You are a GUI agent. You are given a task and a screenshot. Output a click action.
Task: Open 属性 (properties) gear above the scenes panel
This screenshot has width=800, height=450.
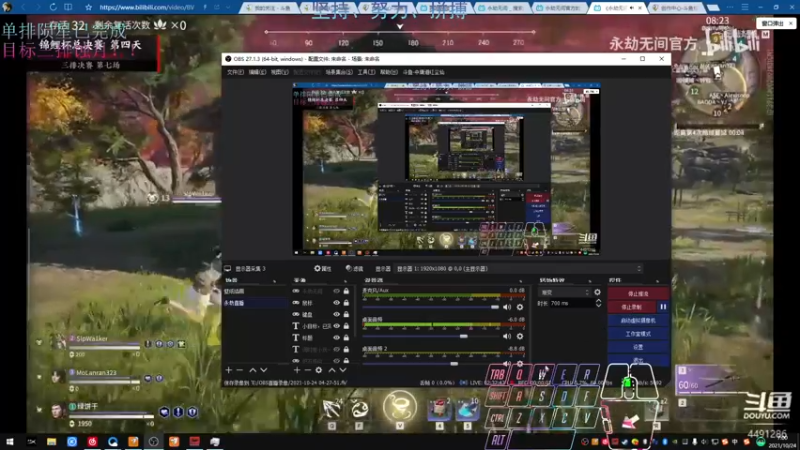(x=322, y=268)
